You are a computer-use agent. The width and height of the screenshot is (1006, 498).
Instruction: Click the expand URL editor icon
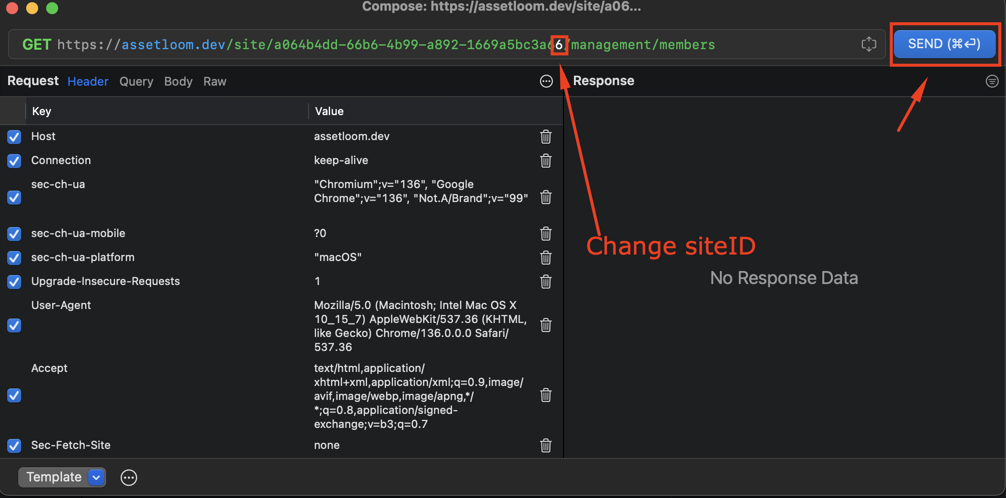pos(868,44)
